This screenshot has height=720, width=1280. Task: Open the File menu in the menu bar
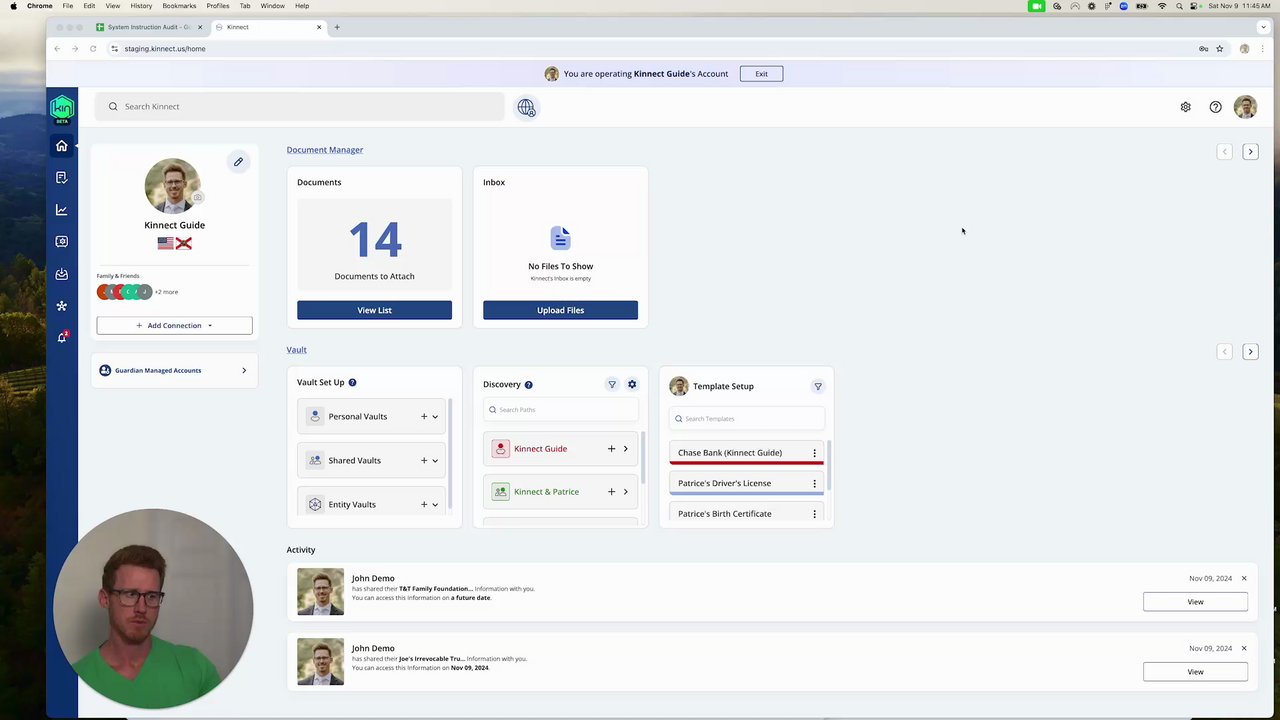coord(68,6)
